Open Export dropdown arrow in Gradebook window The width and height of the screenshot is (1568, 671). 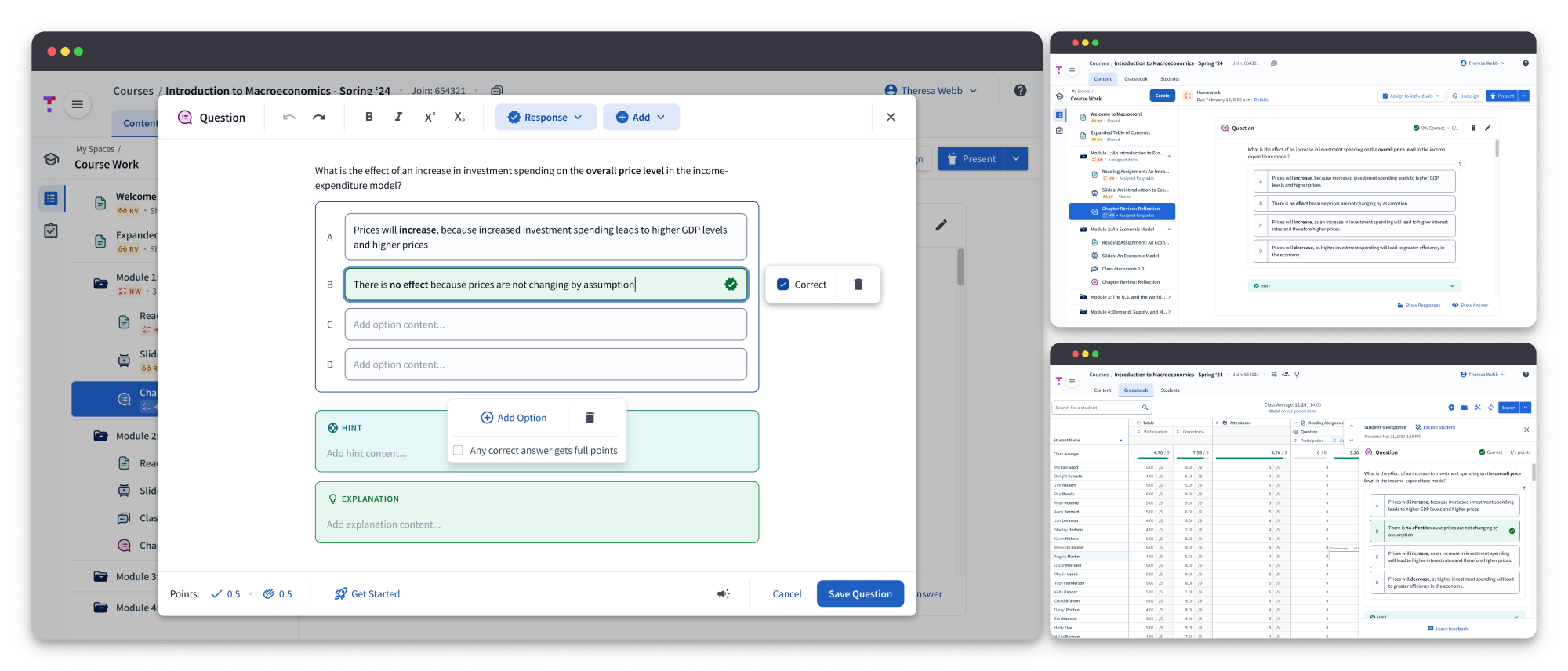(x=1525, y=408)
